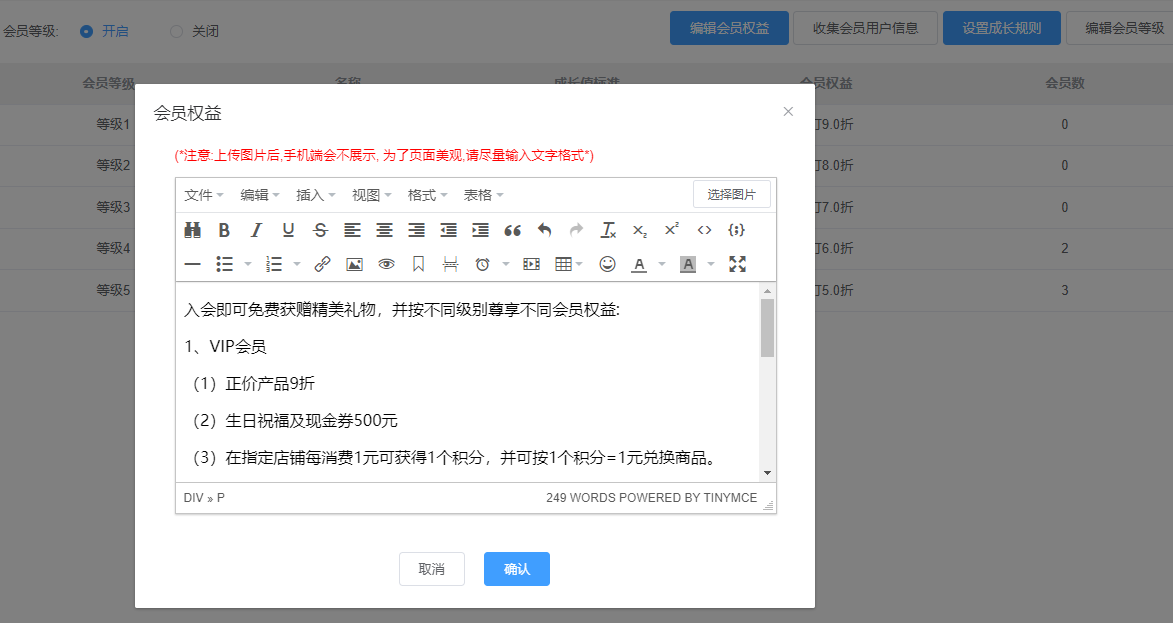The width and height of the screenshot is (1173, 623).
Task: Insert a hyperlink with the link icon
Action: [322, 264]
